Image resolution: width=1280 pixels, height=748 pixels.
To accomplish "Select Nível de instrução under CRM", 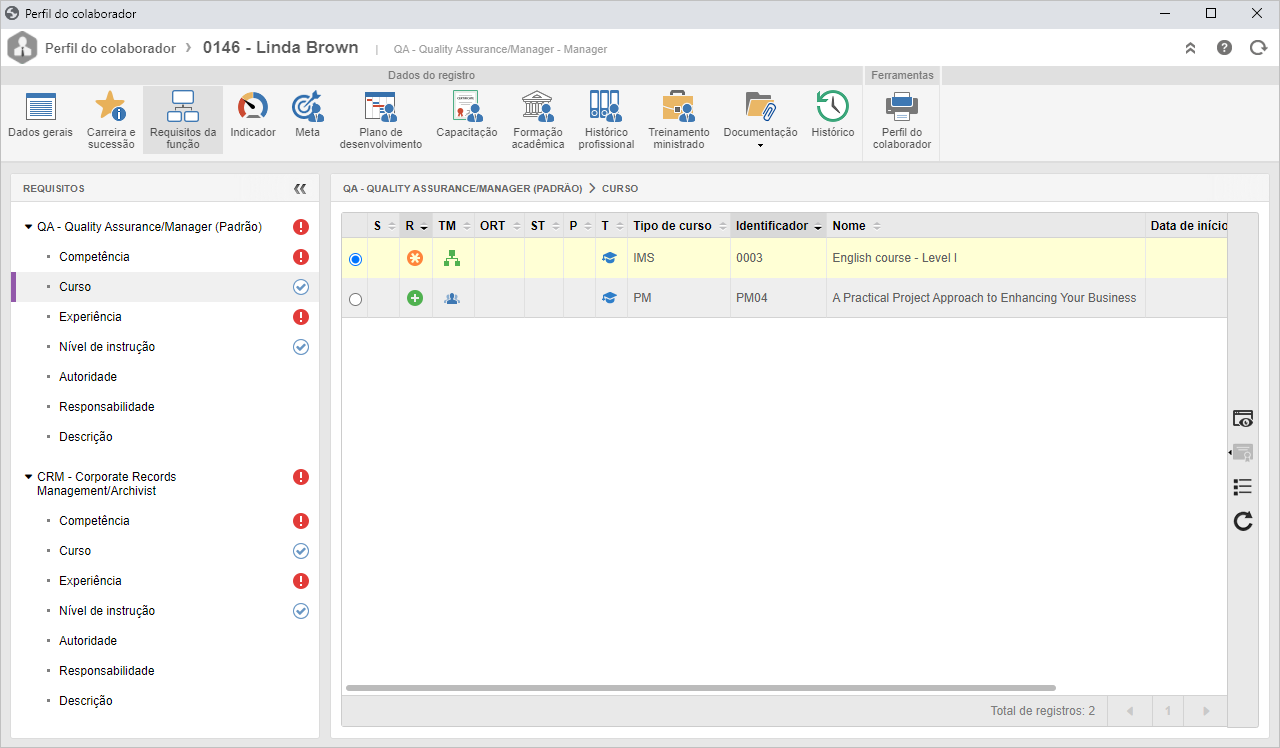I will point(107,611).
